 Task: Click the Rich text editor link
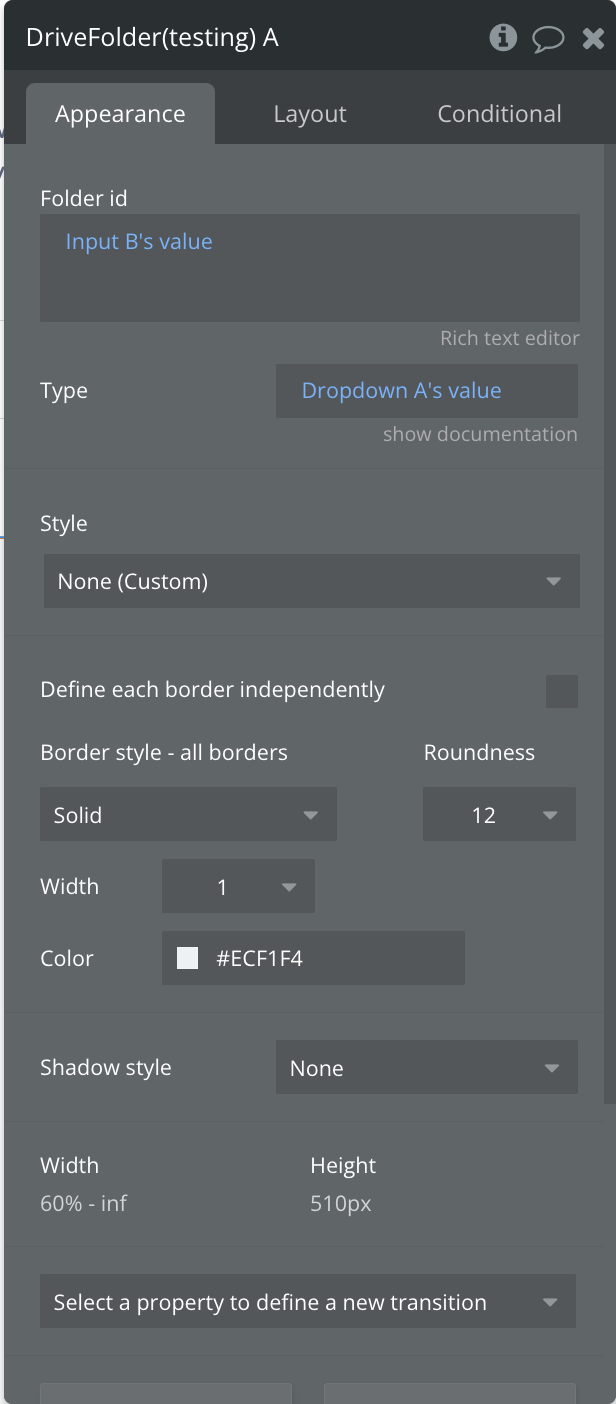point(509,338)
